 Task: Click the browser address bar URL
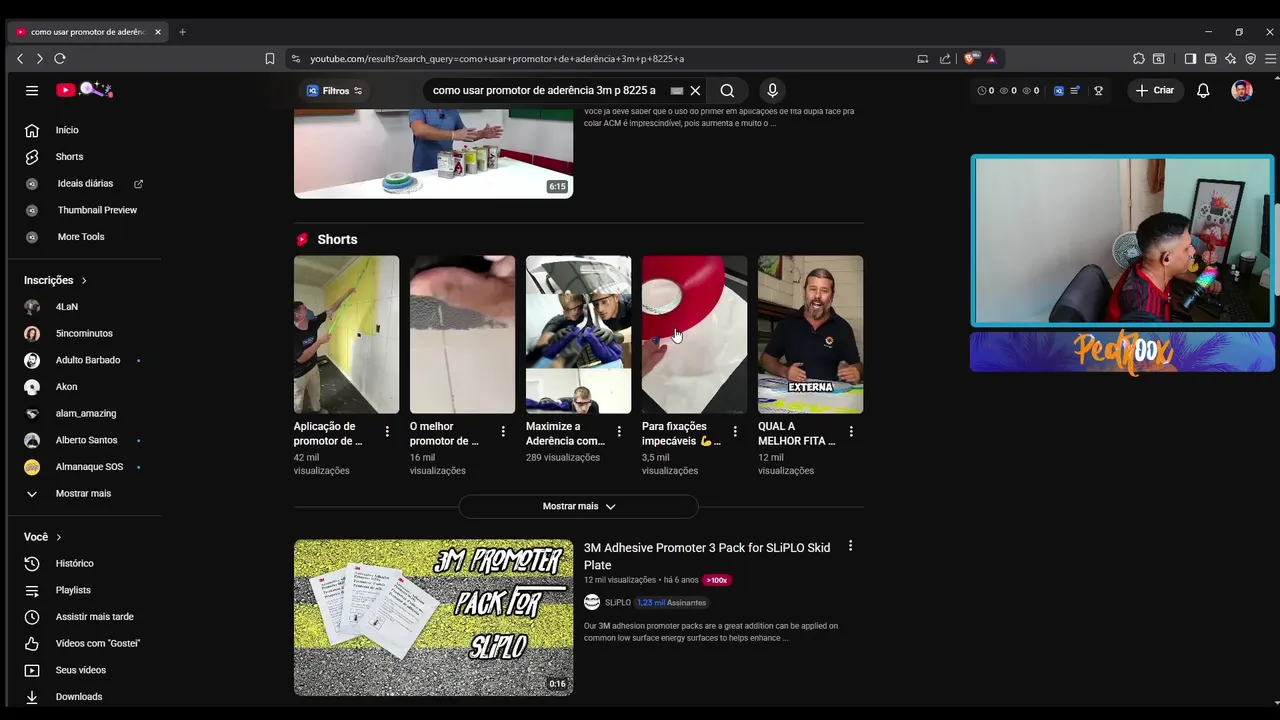tap(497, 59)
